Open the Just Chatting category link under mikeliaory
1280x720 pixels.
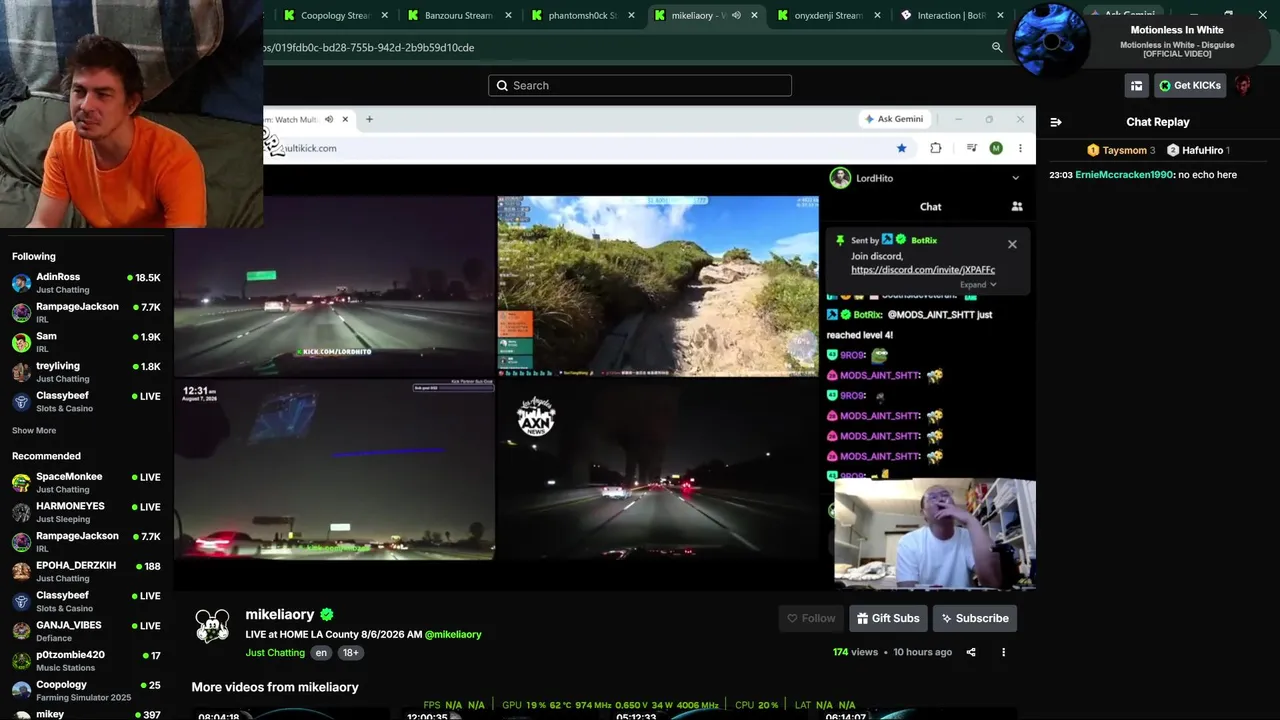pyautogui.click(x=275, y=653)
